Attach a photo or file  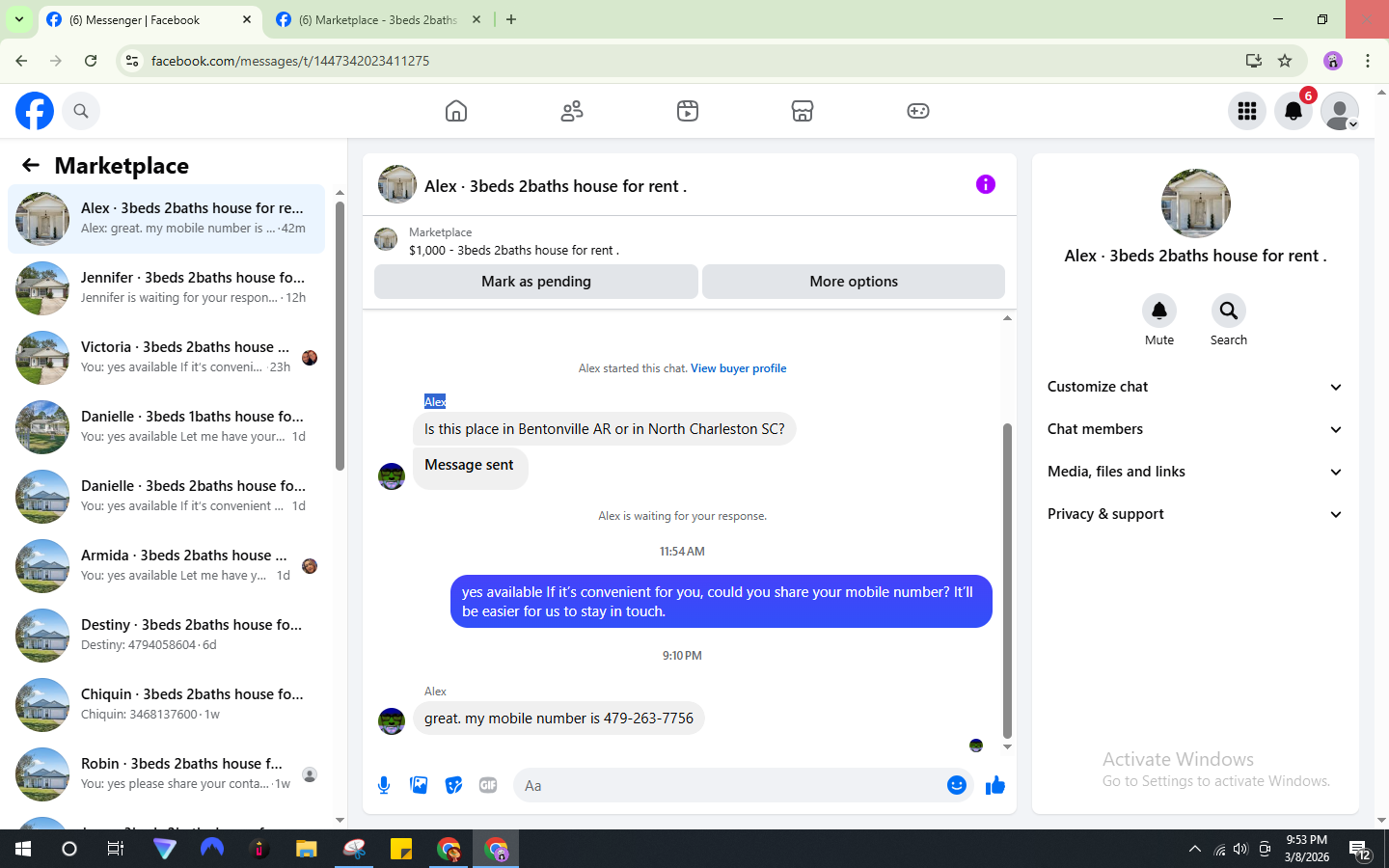coord(419,785)
